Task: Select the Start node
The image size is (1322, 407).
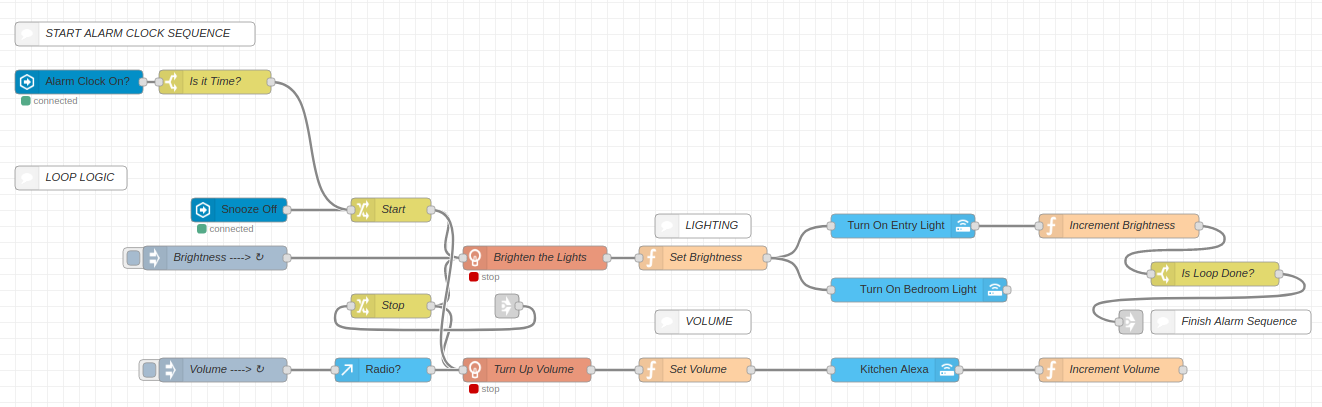Action: [x=392, y=210]
